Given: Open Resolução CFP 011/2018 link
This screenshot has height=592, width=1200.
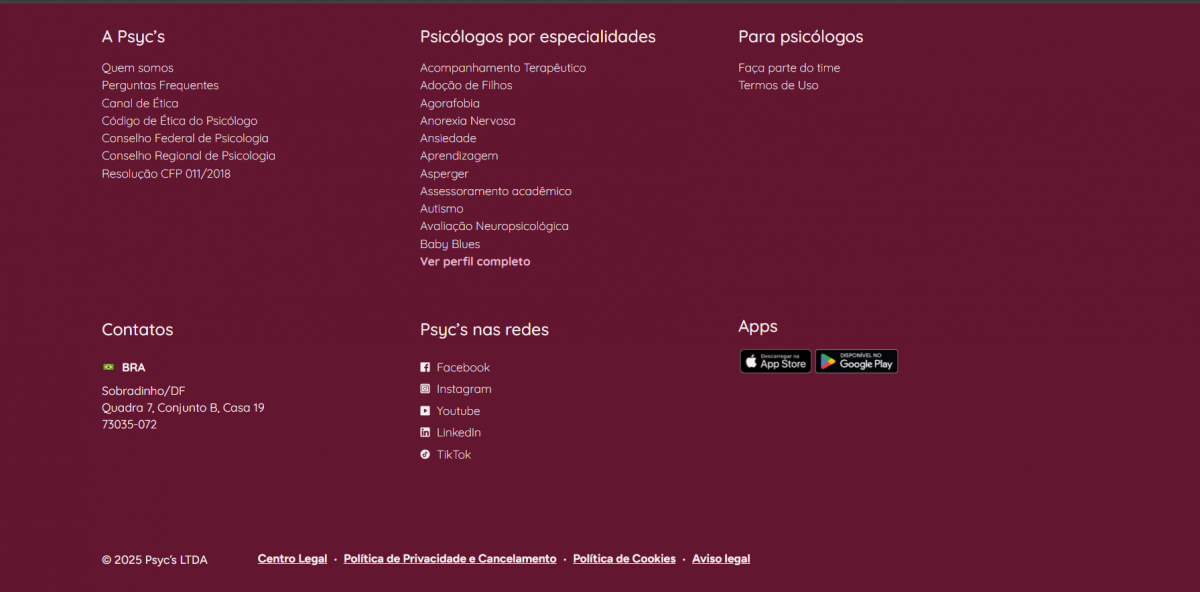Looking at the screenshot, I should coord(166,174).
